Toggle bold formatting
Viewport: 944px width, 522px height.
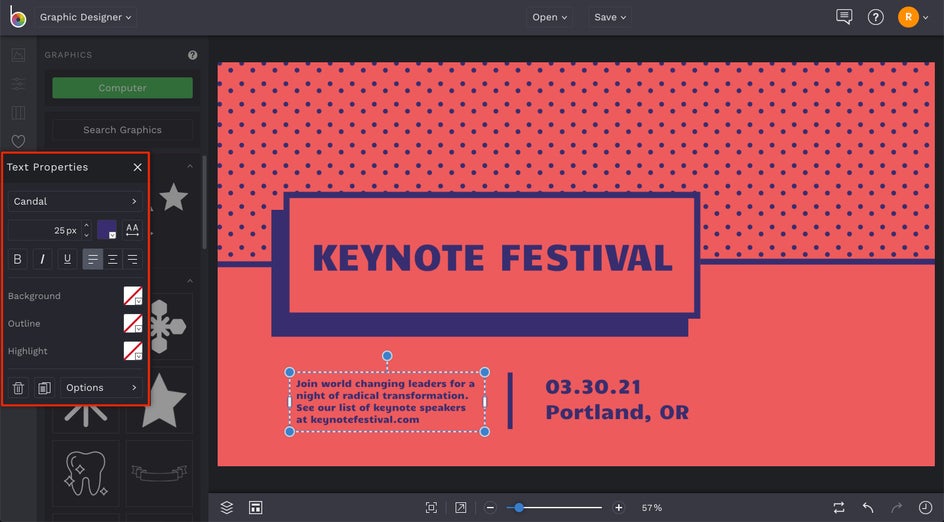point(17,259)
